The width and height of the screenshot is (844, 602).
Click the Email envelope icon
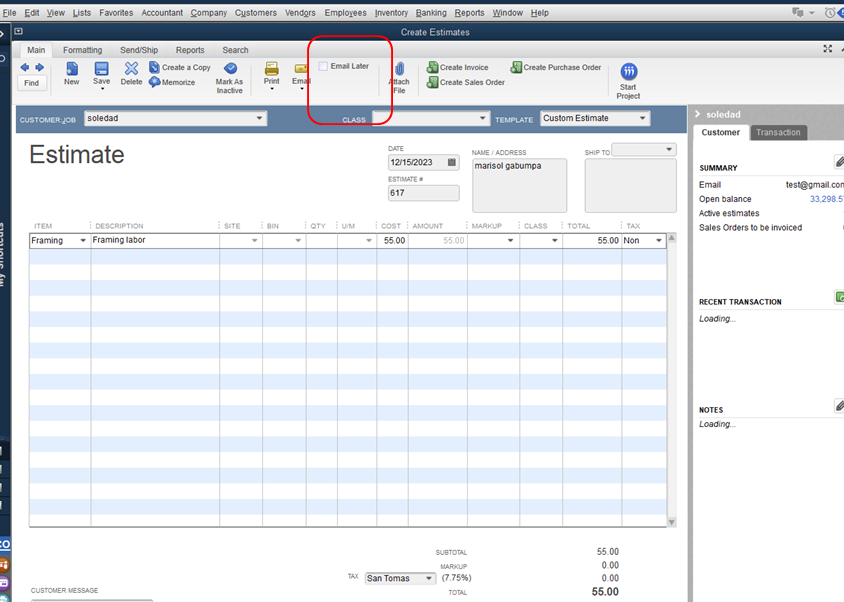[300, 68]
